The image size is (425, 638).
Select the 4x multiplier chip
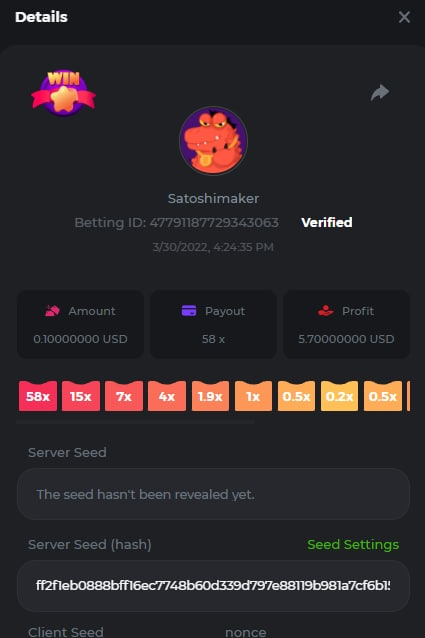(x=167, y=396)
